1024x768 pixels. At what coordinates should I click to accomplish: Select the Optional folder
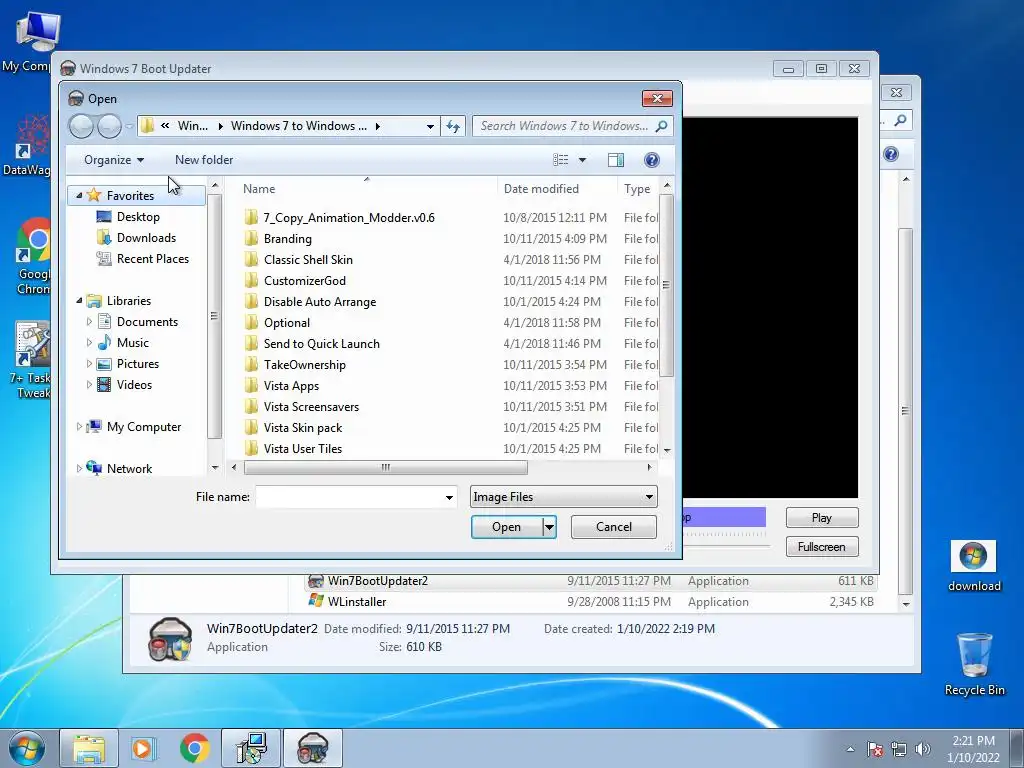[x=287, y=323]
